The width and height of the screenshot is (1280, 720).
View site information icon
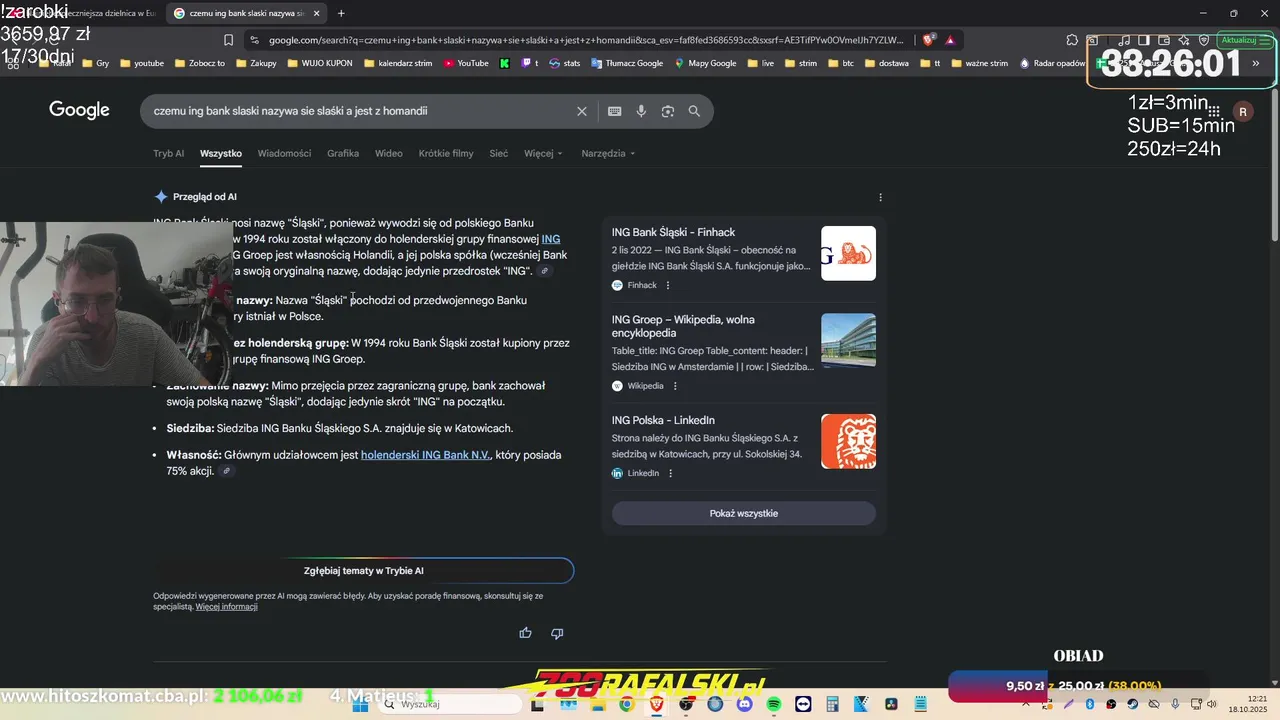coord(254,40)
